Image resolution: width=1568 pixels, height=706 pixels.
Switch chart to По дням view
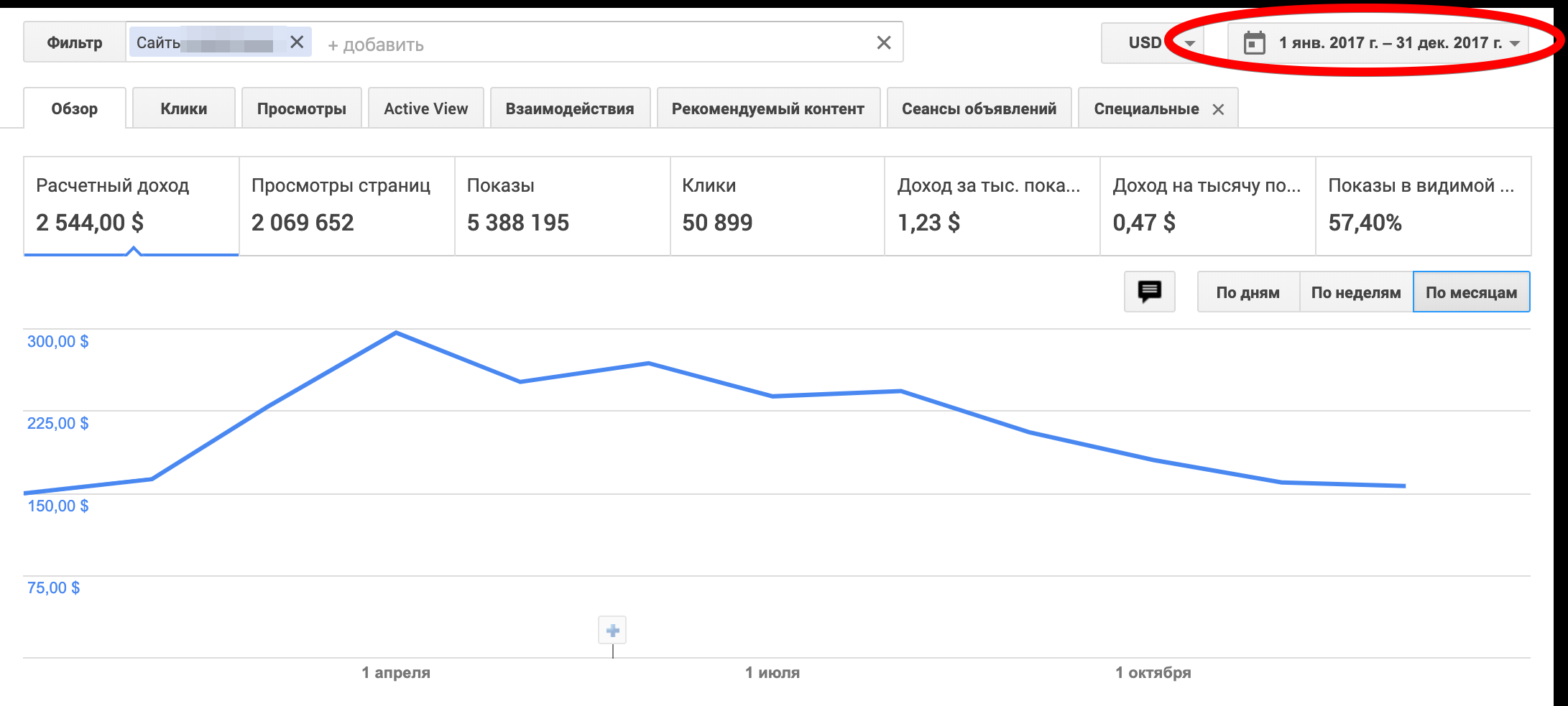tap(1248, 292)
